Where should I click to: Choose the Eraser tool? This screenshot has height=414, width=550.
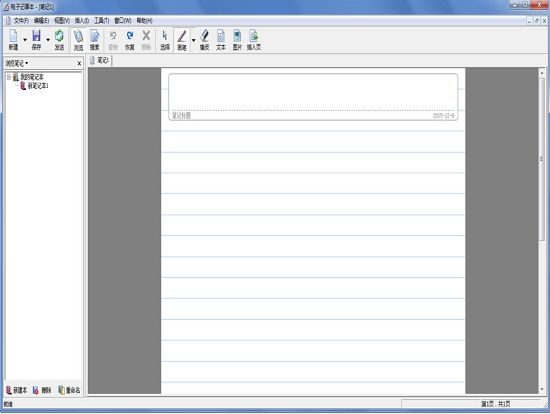pos(204,40)
